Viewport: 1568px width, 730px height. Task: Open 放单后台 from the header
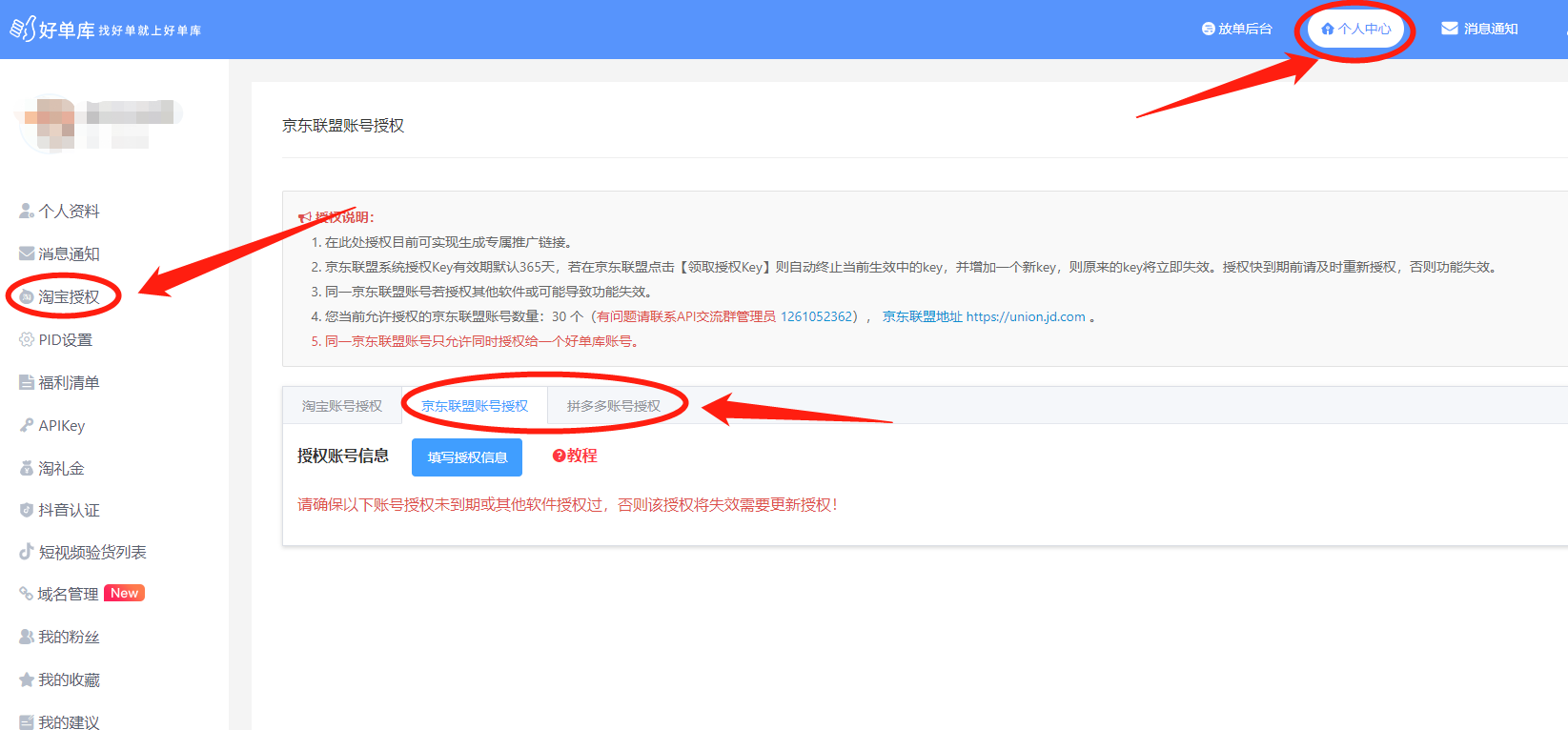pos(1236,30)
